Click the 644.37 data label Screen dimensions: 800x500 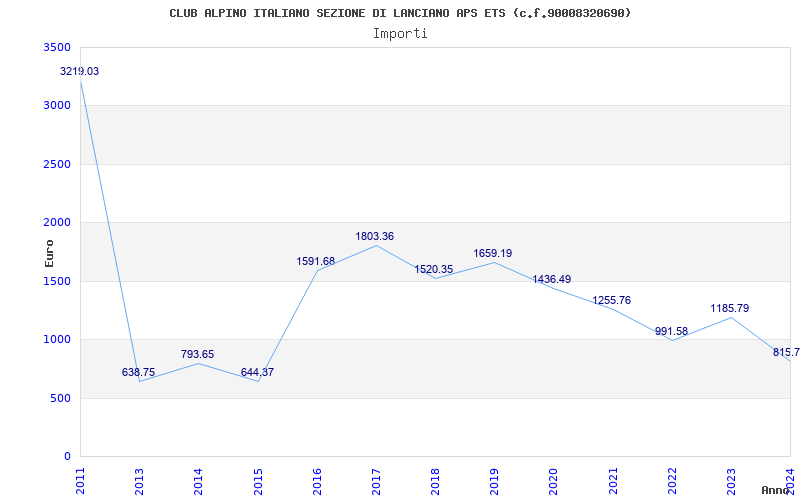[x=257, y=372]
